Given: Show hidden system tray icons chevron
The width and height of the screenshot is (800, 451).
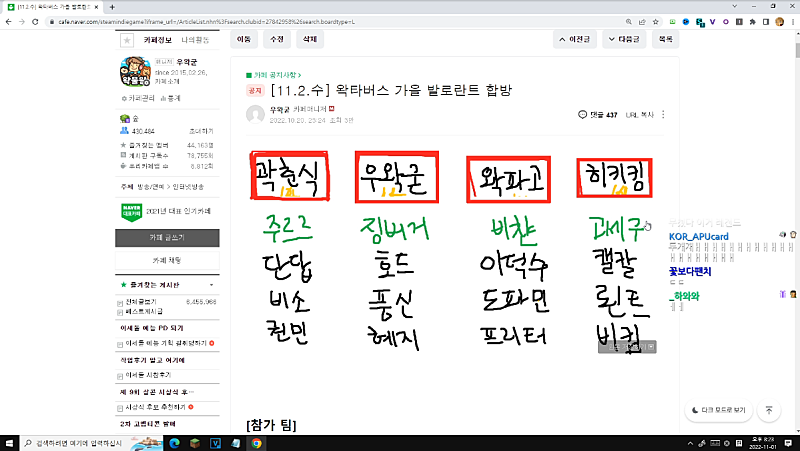Looking at the screenshot, I should tap(690, 443).
